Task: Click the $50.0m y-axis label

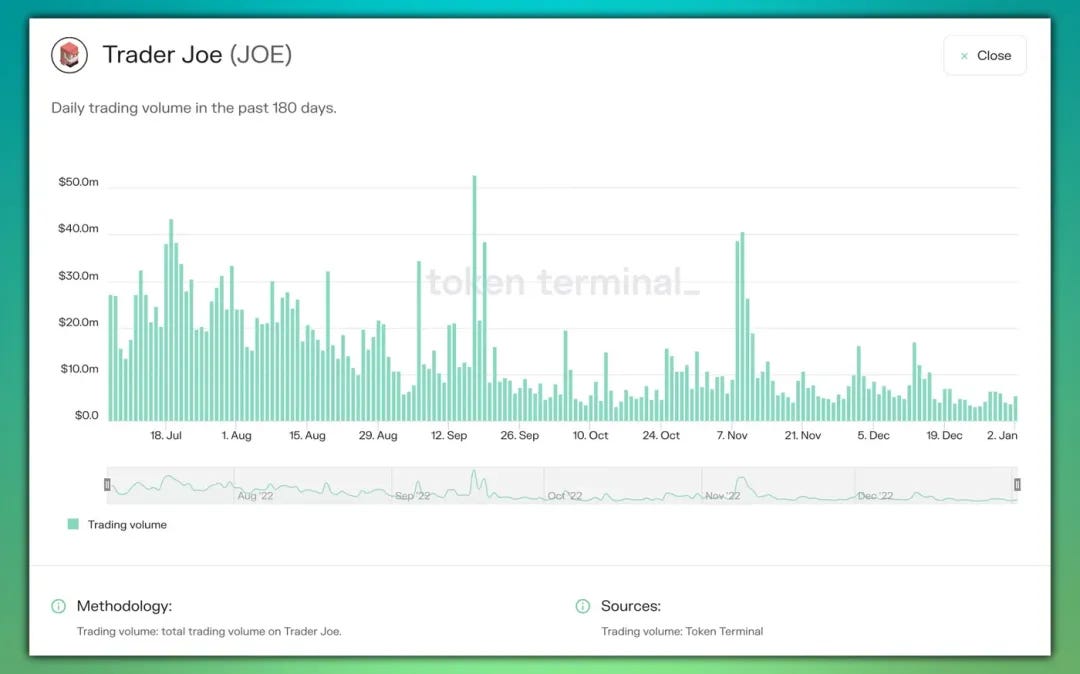Action: pos(79,182)
